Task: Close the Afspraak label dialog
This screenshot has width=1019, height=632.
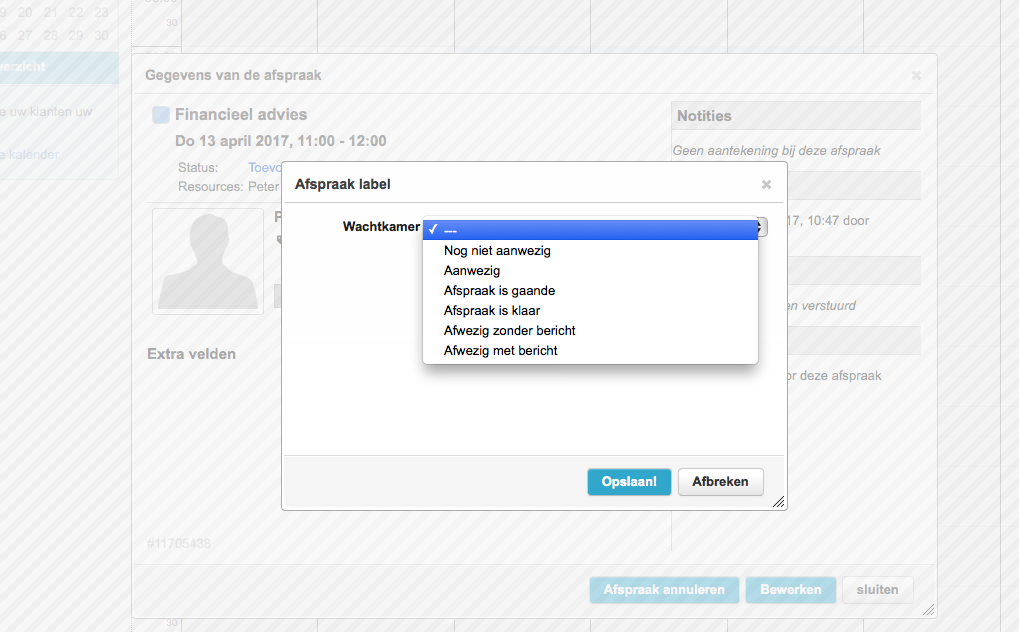Action: 766,184
